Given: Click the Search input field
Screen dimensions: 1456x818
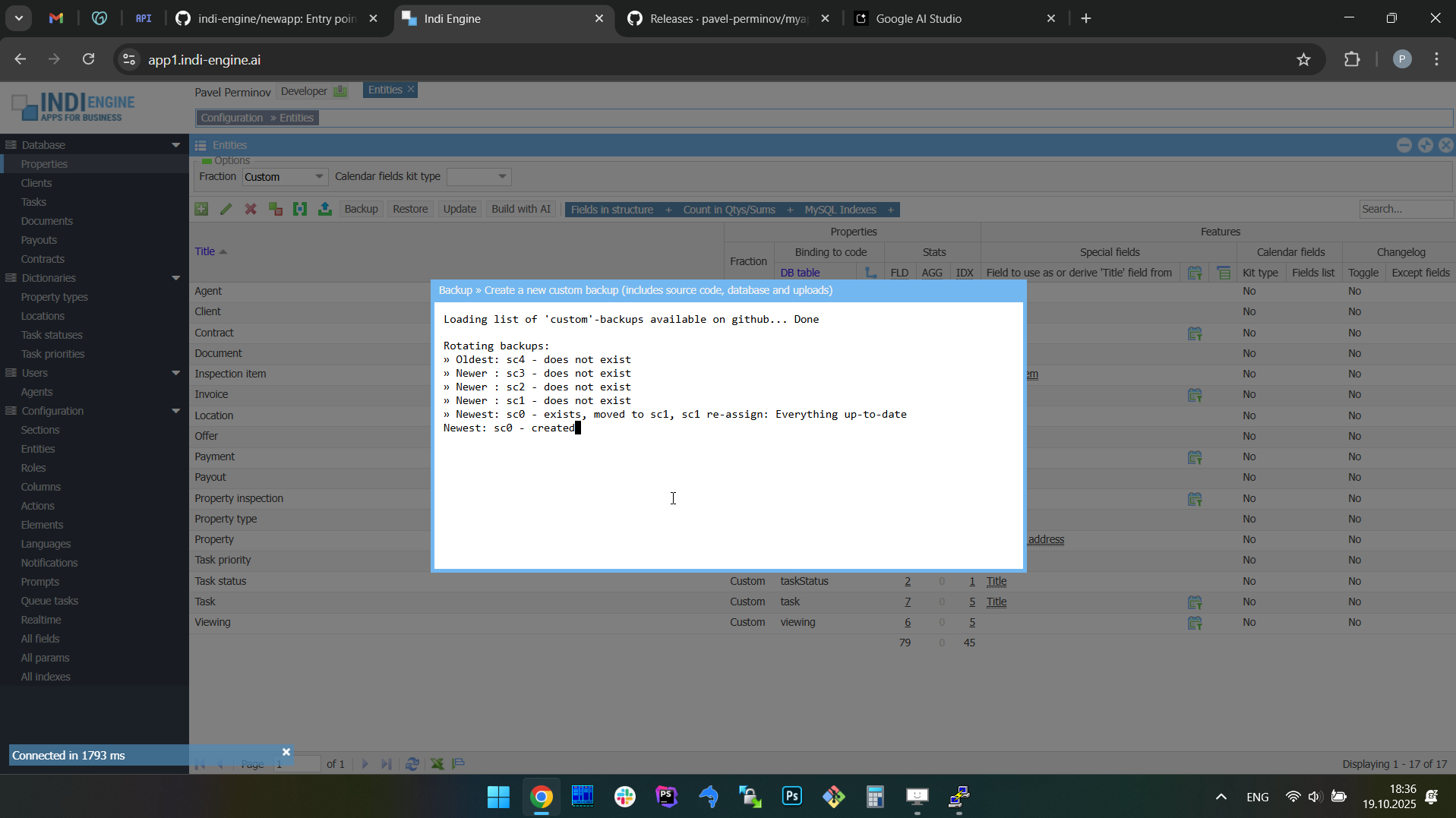Looking at the screenshot, I should pyautogui.click(x=1404, y=210).
